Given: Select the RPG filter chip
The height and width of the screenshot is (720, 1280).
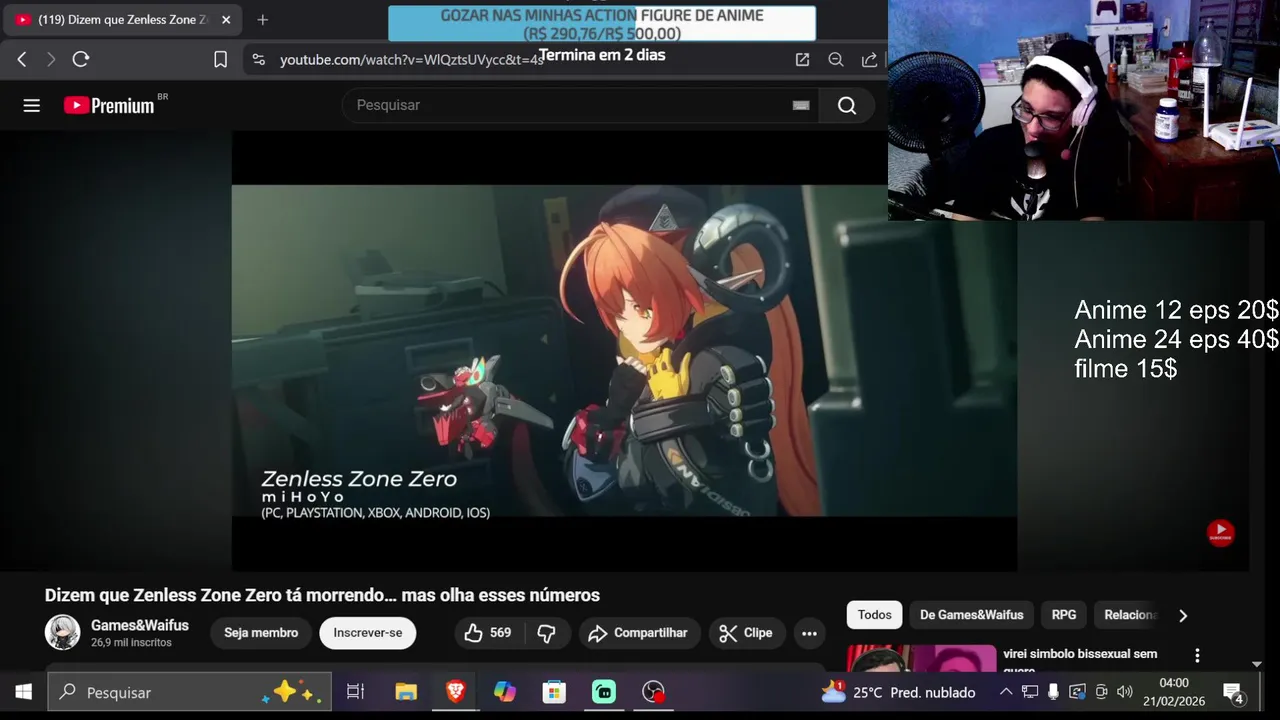Looking at the screenshot, I should pyautogui.click(x=1064, y=615).
